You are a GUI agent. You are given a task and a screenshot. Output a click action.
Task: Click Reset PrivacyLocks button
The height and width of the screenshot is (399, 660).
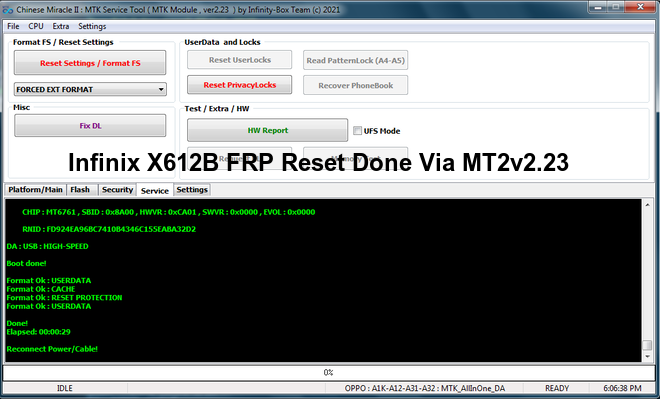tap(240, 85)
